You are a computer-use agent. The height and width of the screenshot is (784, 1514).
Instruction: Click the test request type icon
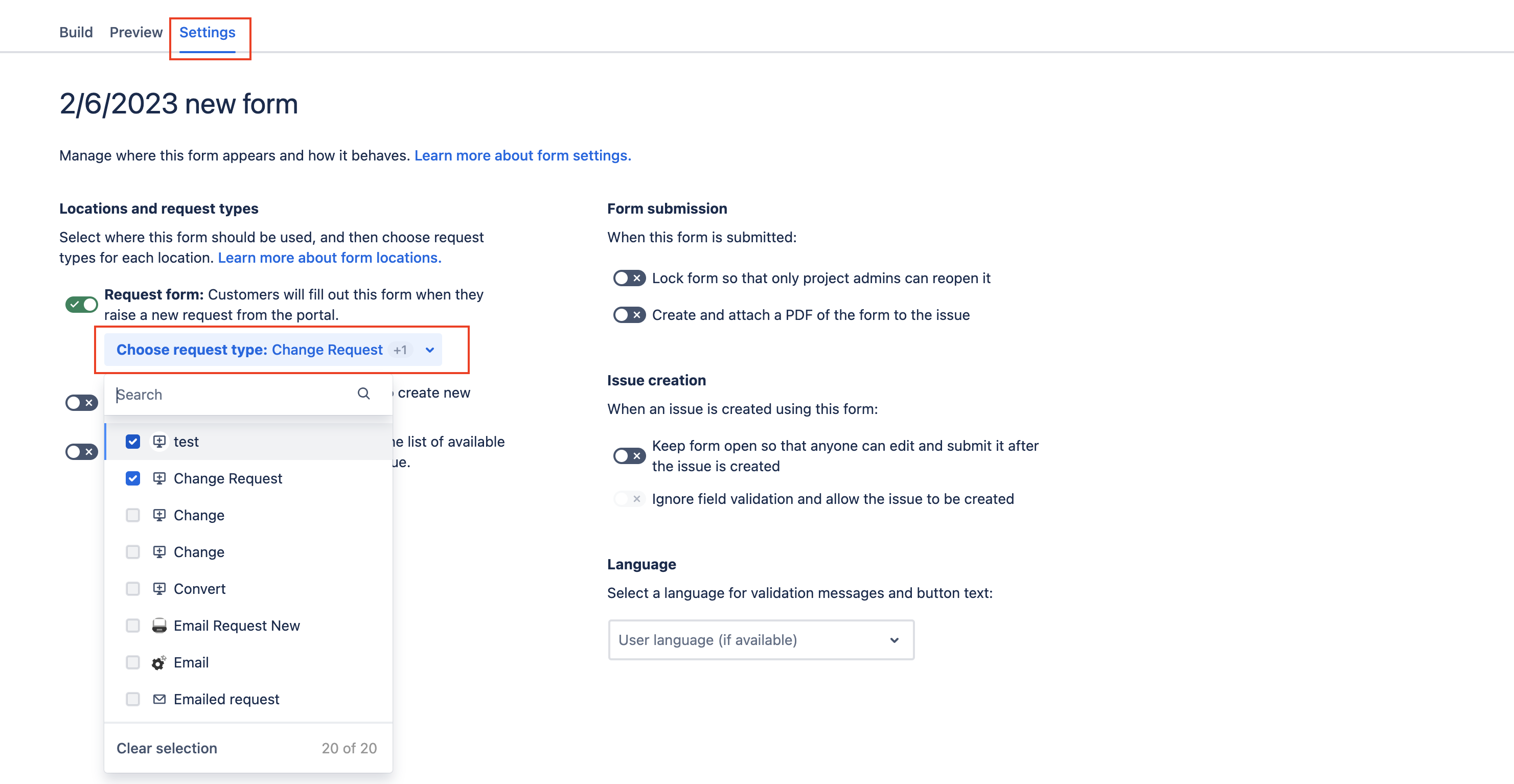coord(159,442)
